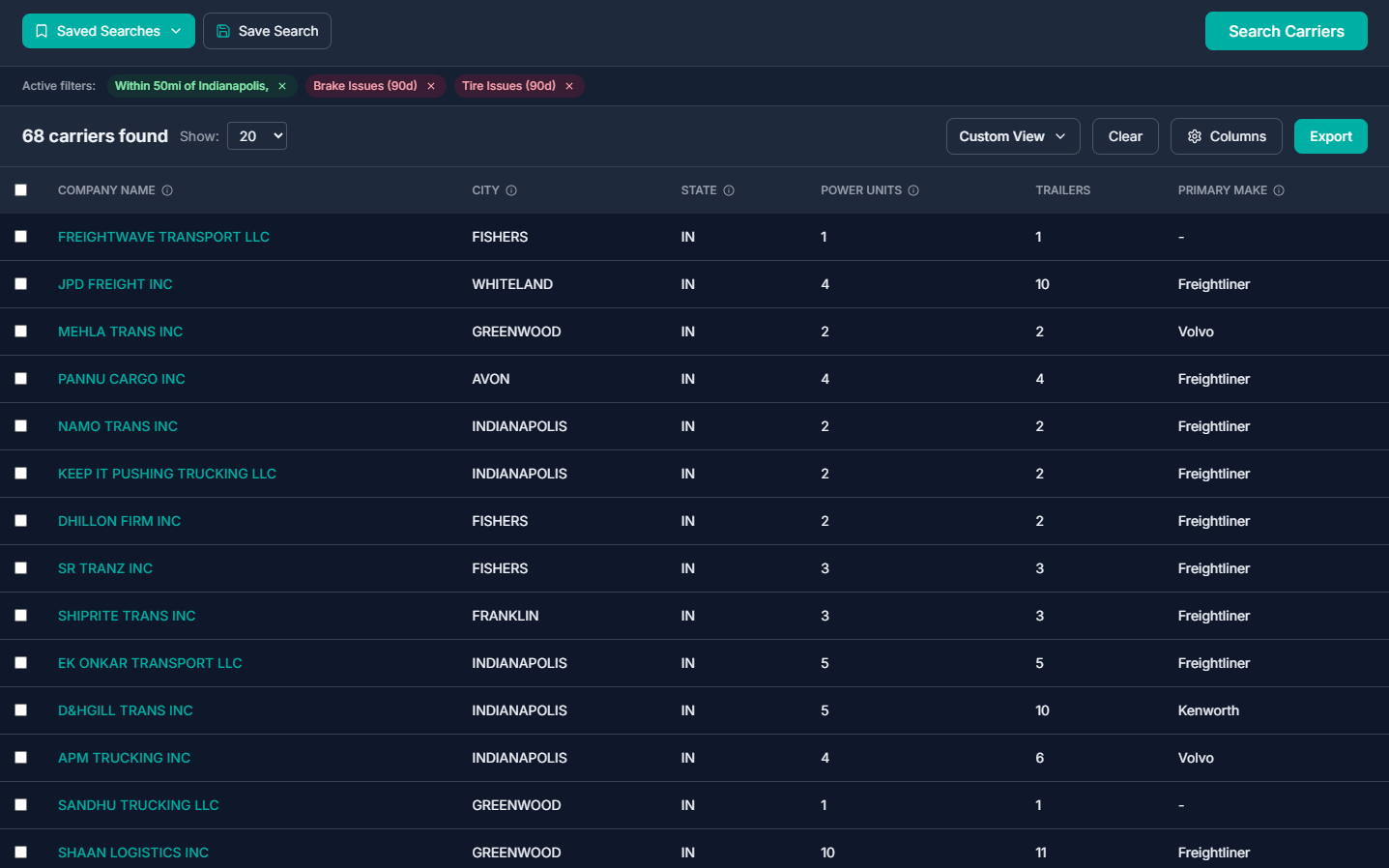This screenshot has height=868, width=1389.
Task: Toggle the select-all checkbox in the table header
Action: 21,189
